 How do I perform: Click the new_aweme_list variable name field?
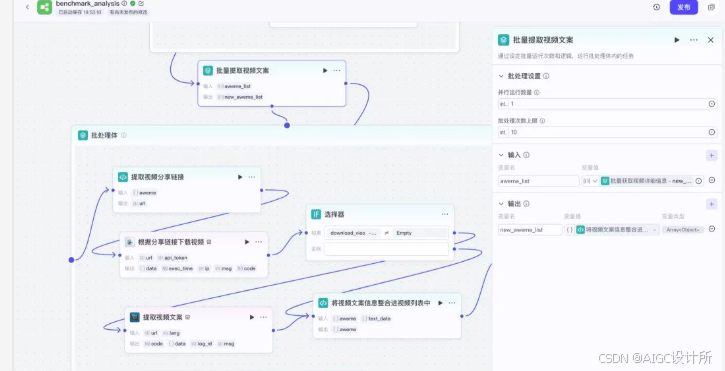pos(530,229)
